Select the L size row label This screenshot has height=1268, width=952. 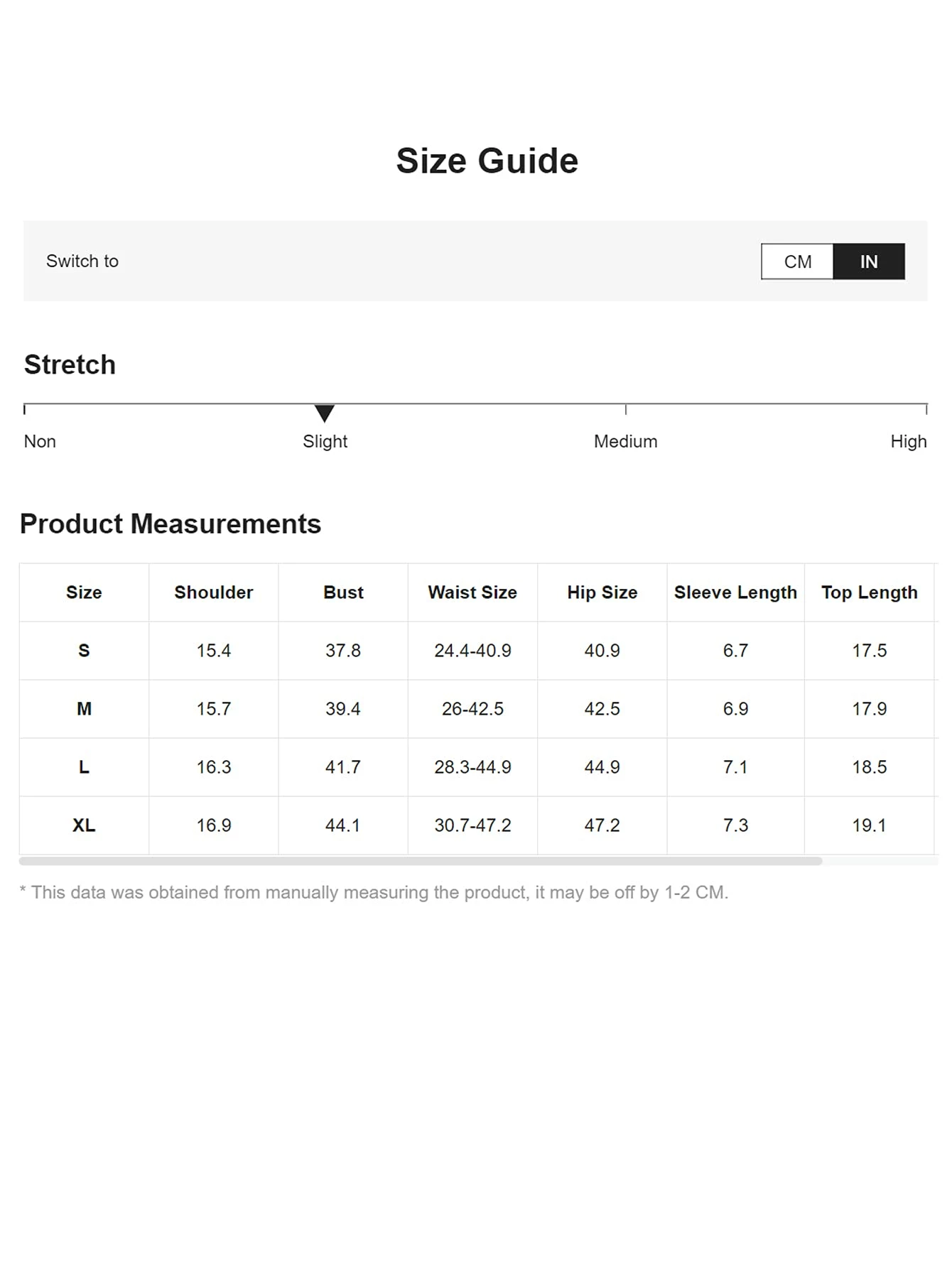[x=84, y=767]
